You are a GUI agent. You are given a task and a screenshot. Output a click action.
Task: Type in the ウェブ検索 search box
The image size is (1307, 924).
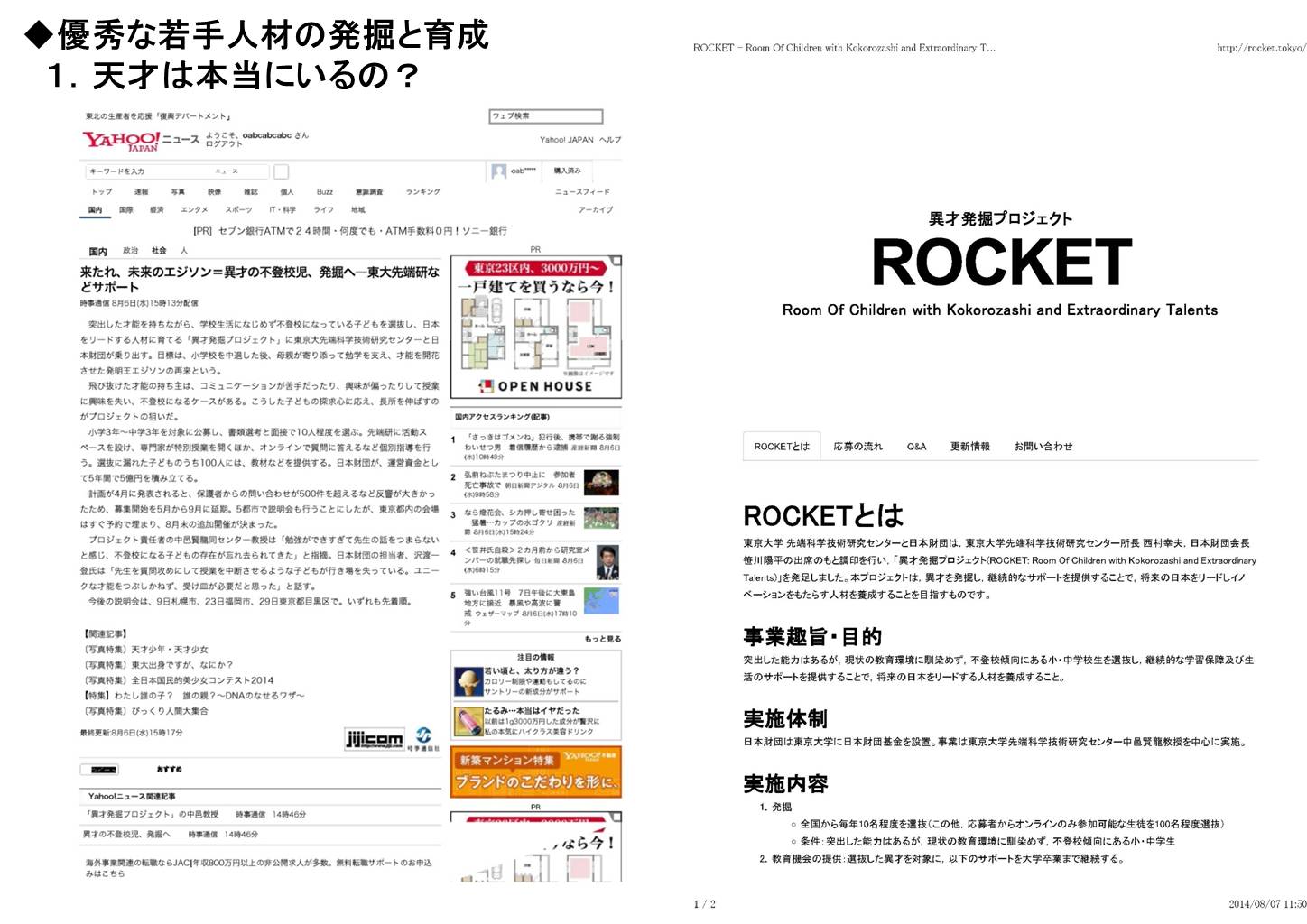pyautogui.click(x=545, y=116)
